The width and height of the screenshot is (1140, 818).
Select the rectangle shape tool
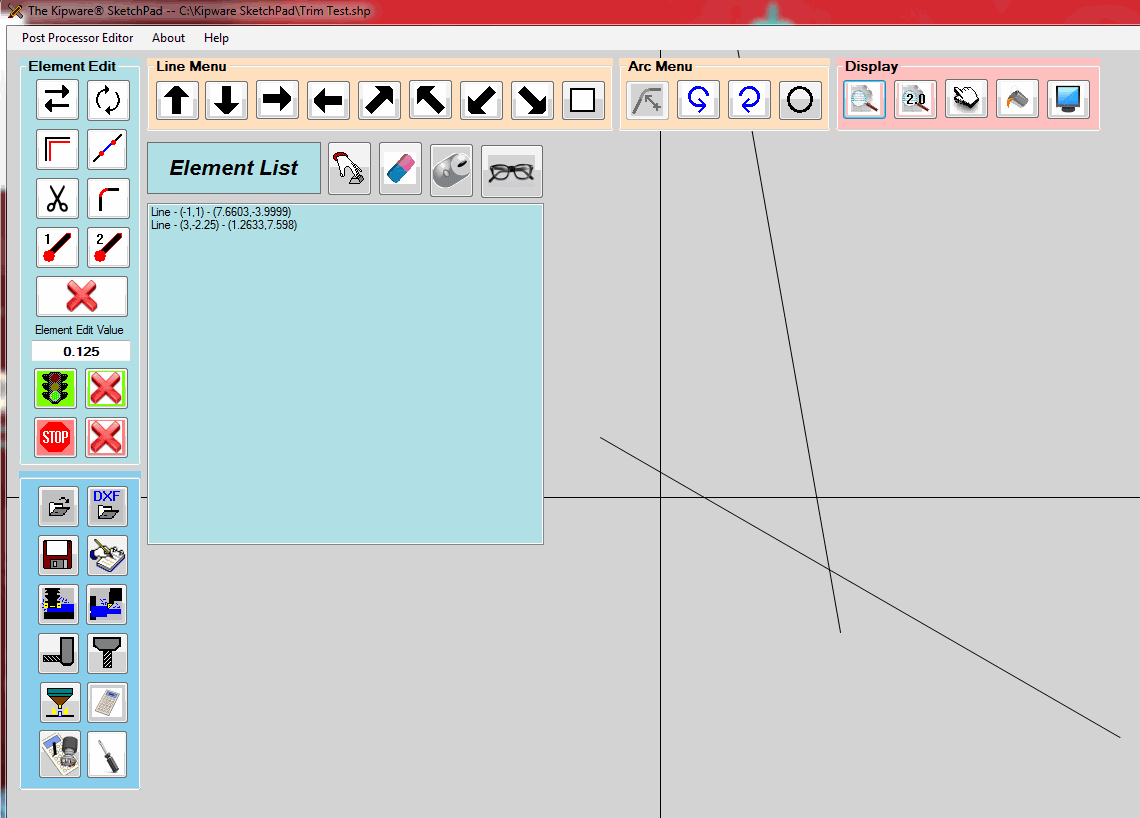[x=582, y=100]
